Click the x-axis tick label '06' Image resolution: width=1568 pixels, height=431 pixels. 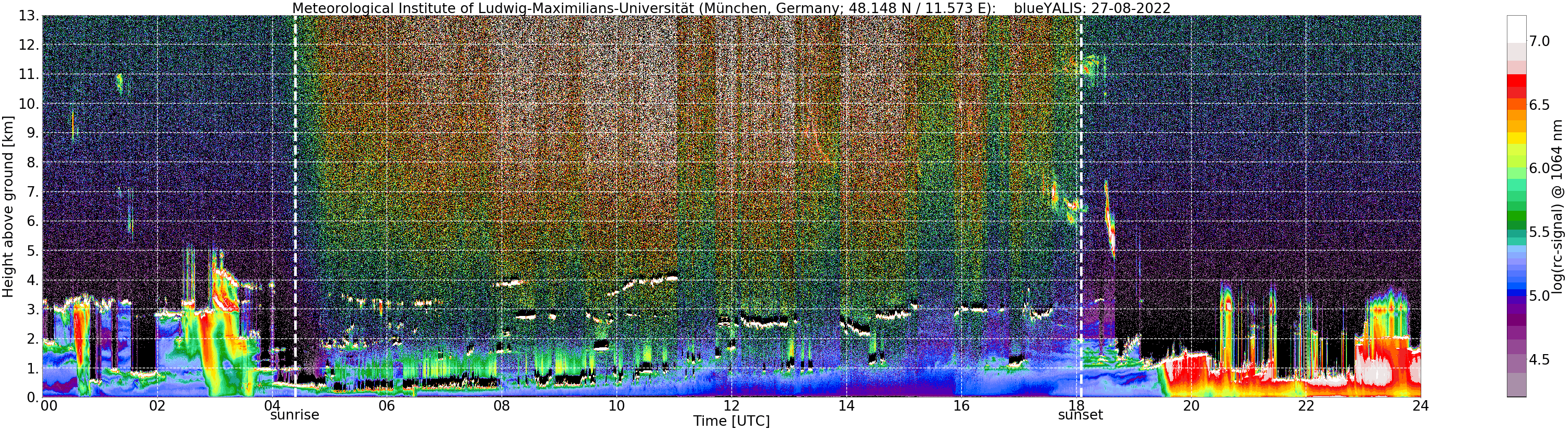click(x=387, y=406)
